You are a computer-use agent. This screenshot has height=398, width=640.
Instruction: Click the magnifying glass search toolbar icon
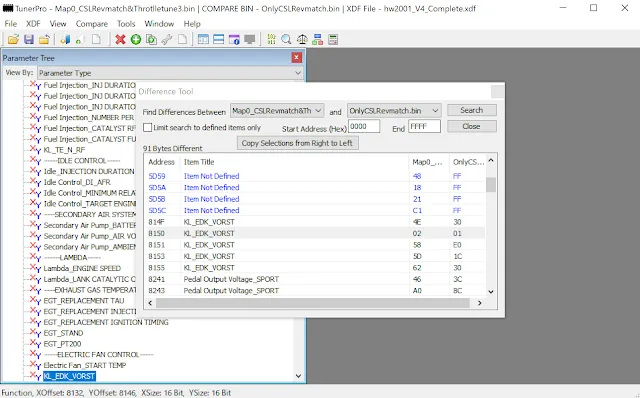(287, 39)
